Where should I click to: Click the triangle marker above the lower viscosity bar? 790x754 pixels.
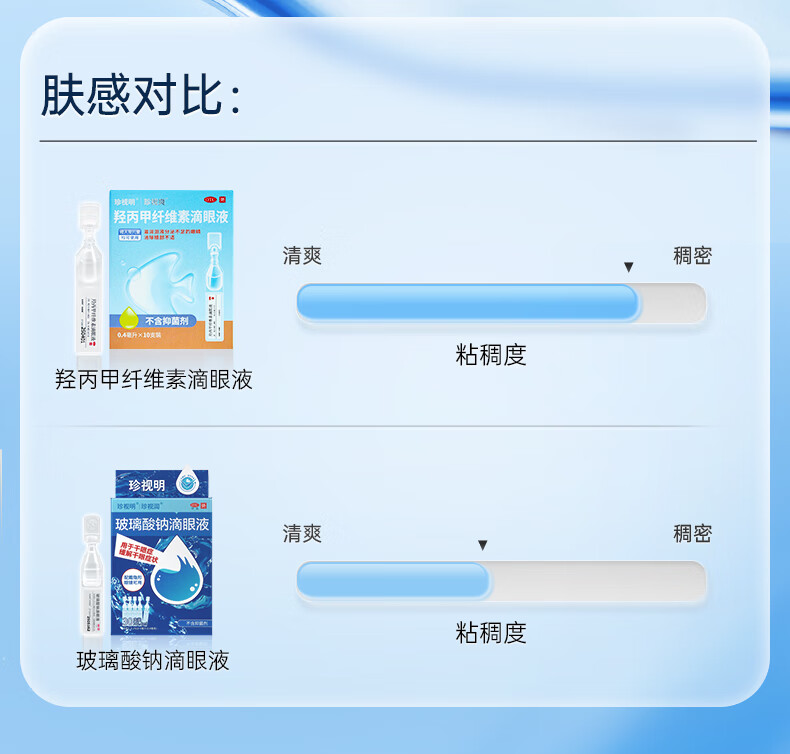[483, 545]
